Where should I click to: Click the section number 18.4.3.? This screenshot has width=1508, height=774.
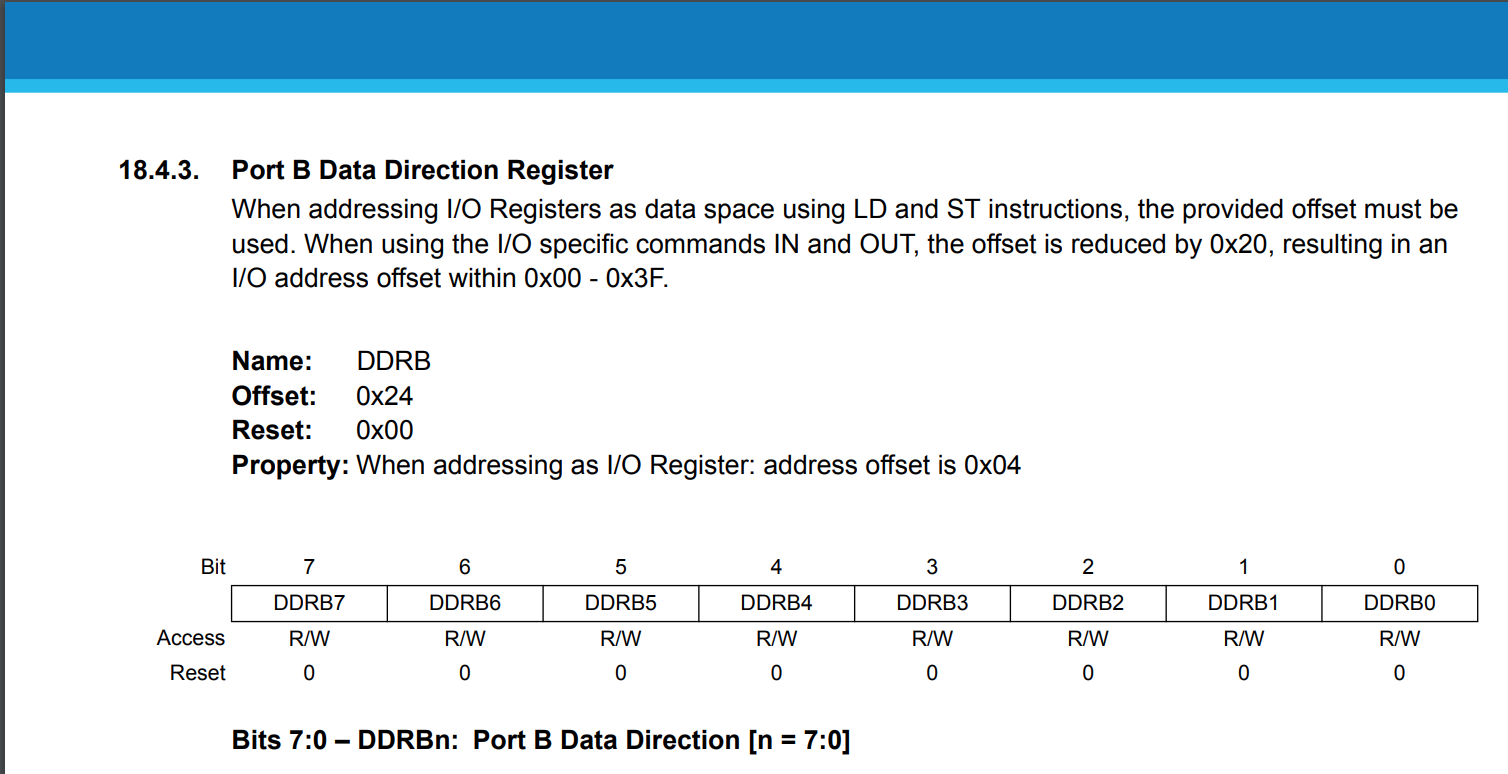[x=158, y=170]
